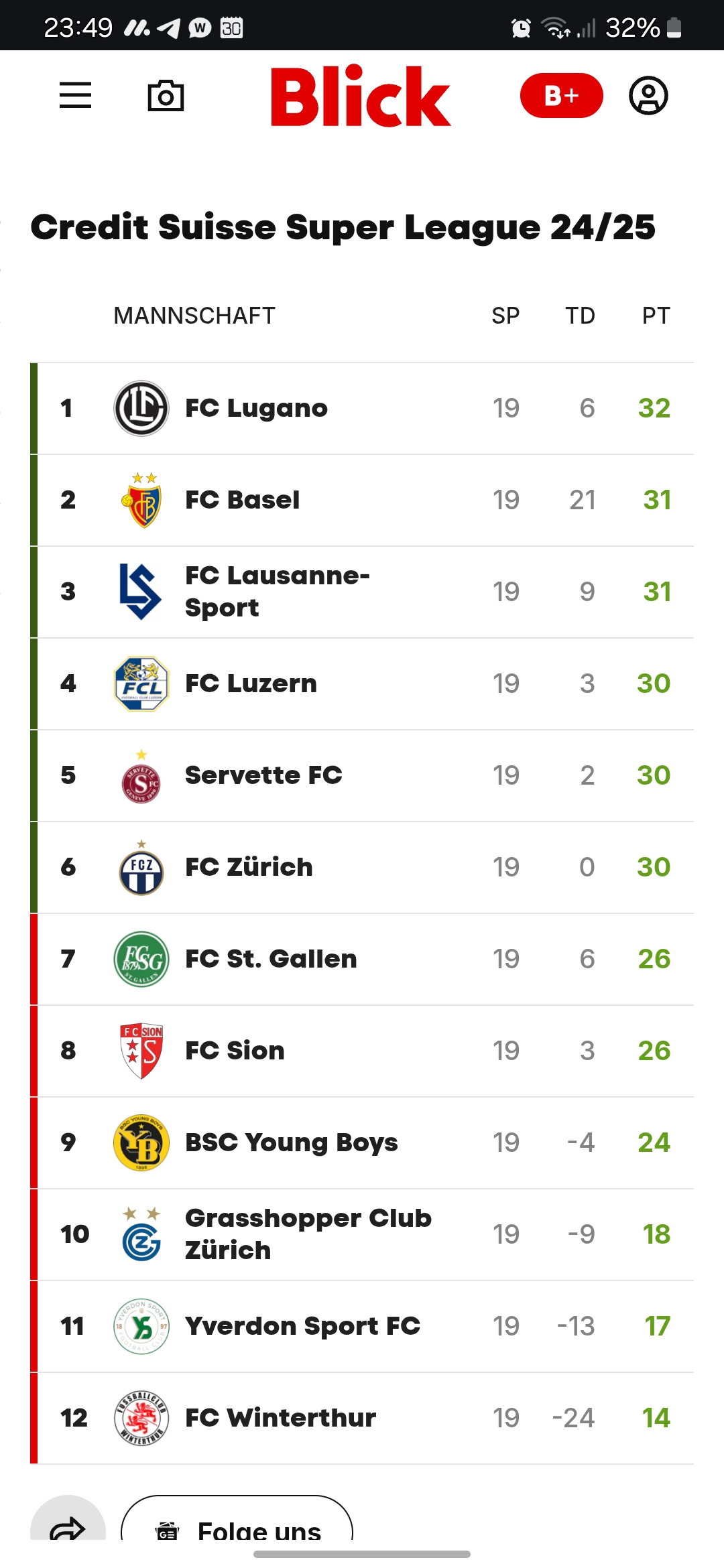Tap the alarm icon in status bar
This screenshot has width=724, height=1568.
click(521, 28)
